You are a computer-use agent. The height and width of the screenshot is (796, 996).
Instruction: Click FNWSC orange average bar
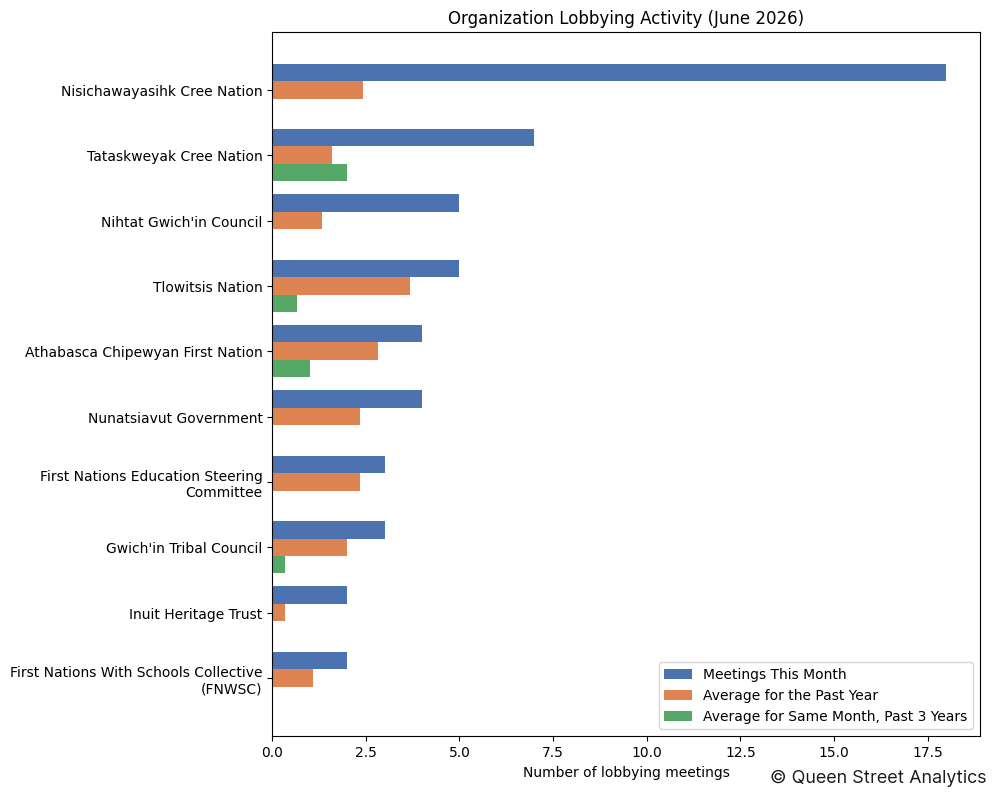(x=293, y=678)
